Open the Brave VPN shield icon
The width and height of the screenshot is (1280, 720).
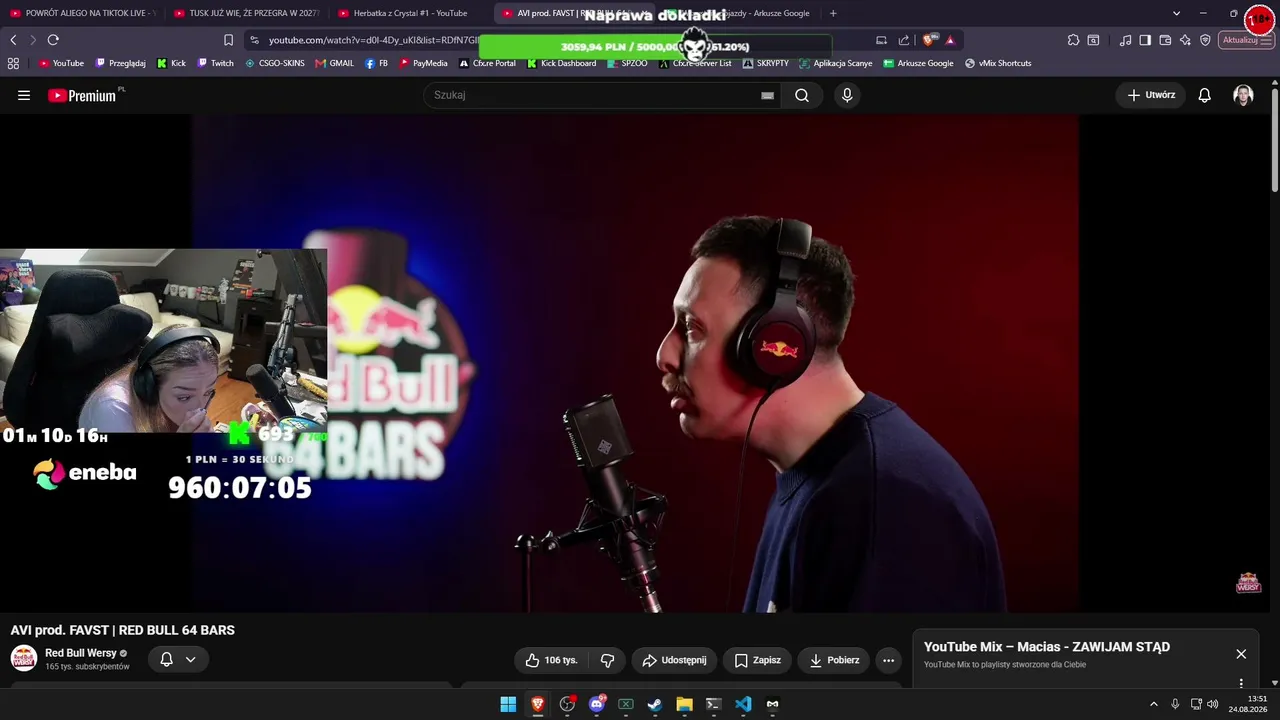tap(1205, 40)
